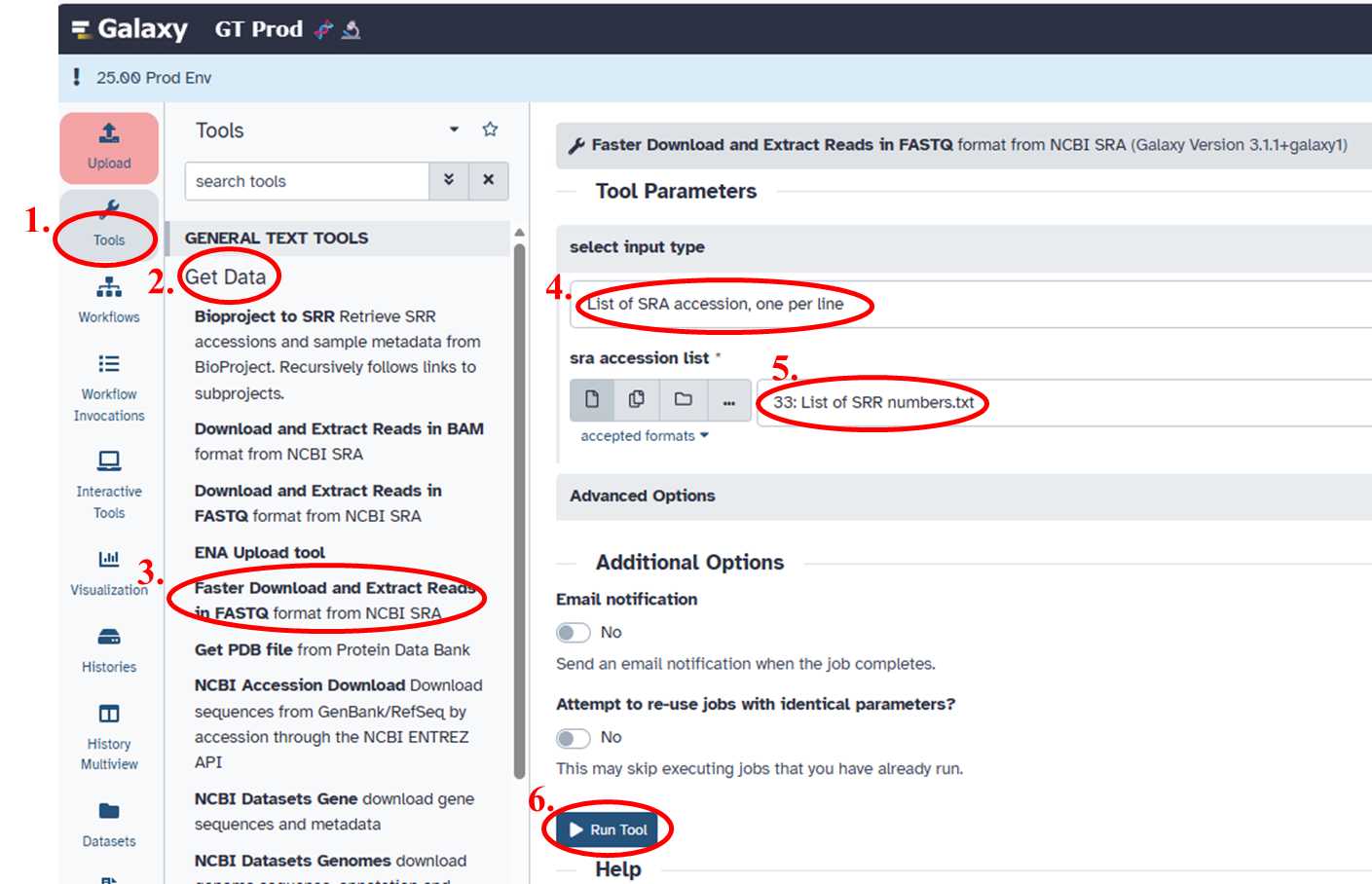Toggle the Email notification switch
The height and width of the screenshot is (884, 1372).
point(574,633)
